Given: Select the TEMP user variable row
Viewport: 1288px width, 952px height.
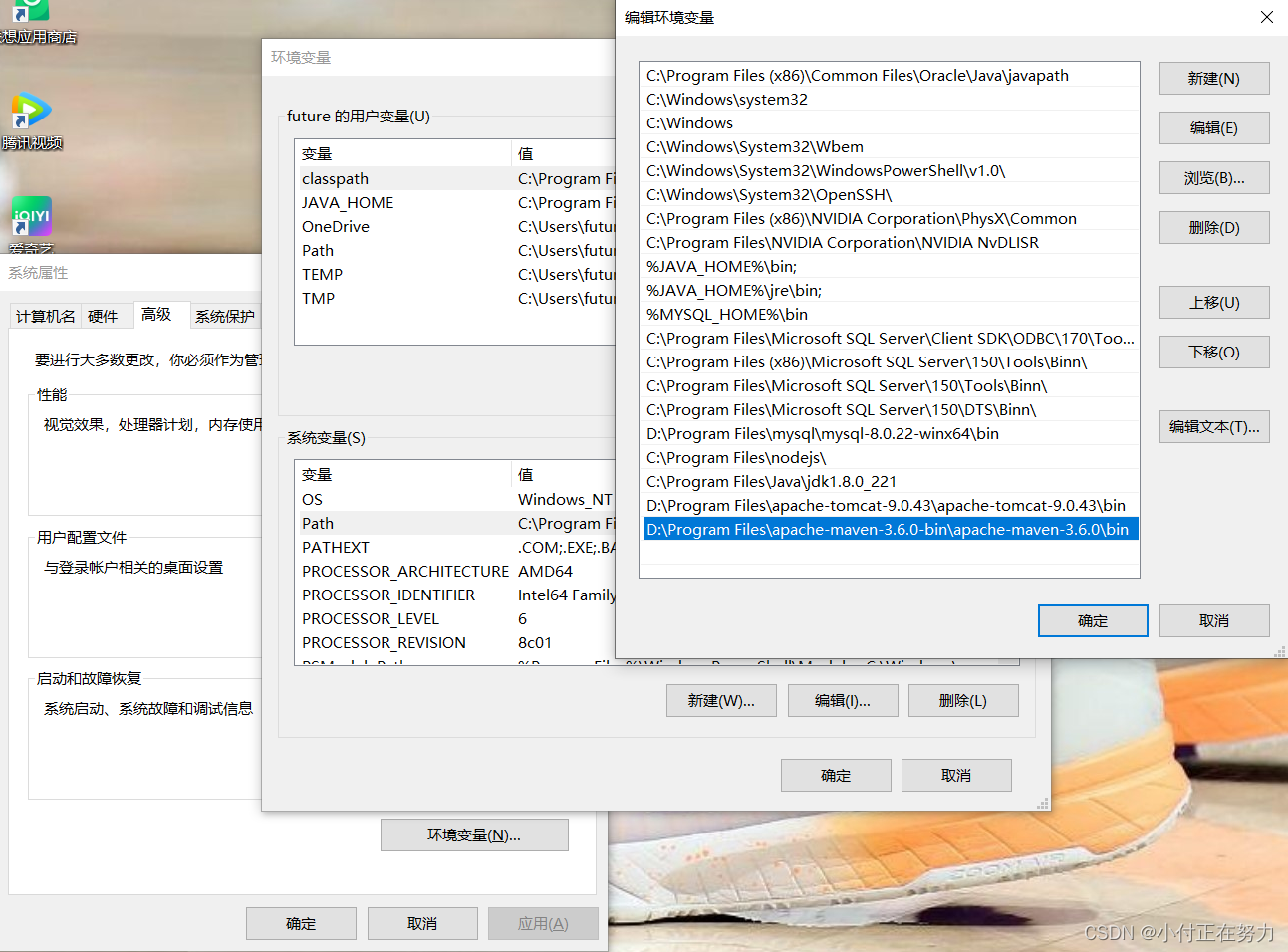Looking at the screenshot, I should (x=455, y=275).
